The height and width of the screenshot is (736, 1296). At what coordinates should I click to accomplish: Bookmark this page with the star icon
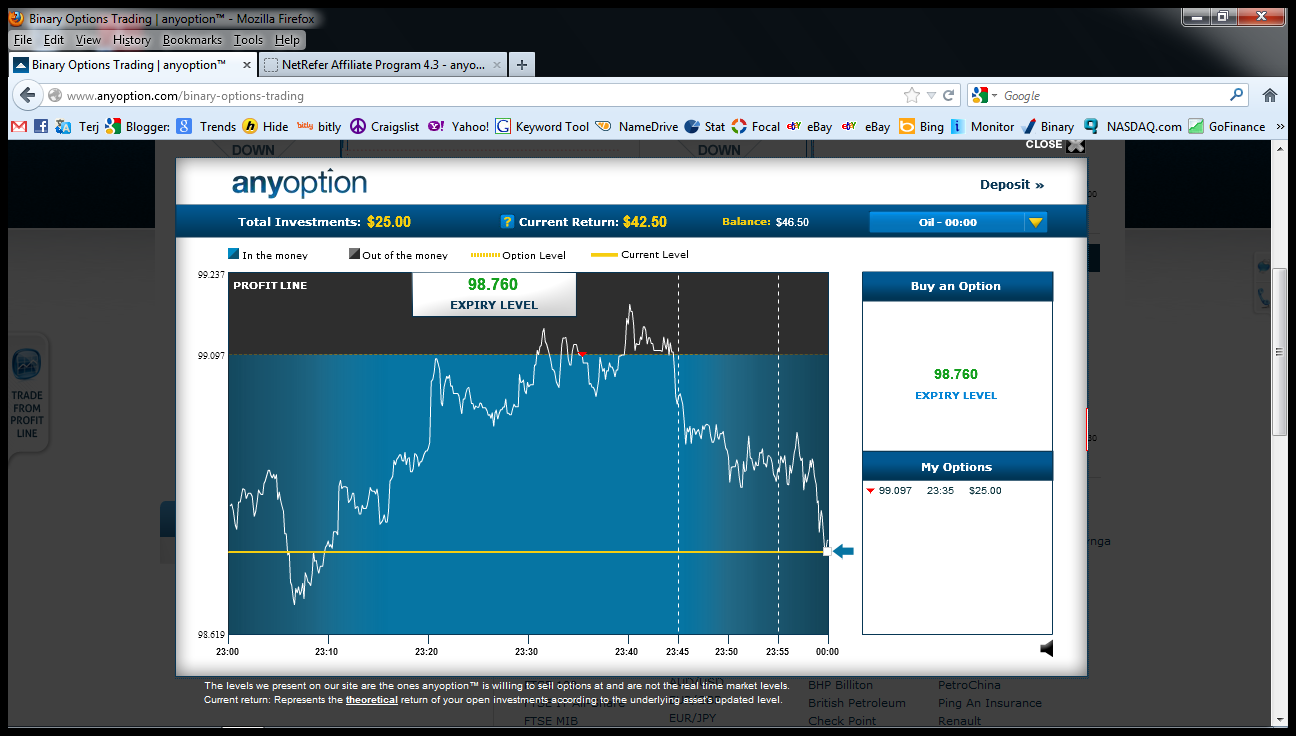[911, 95]
